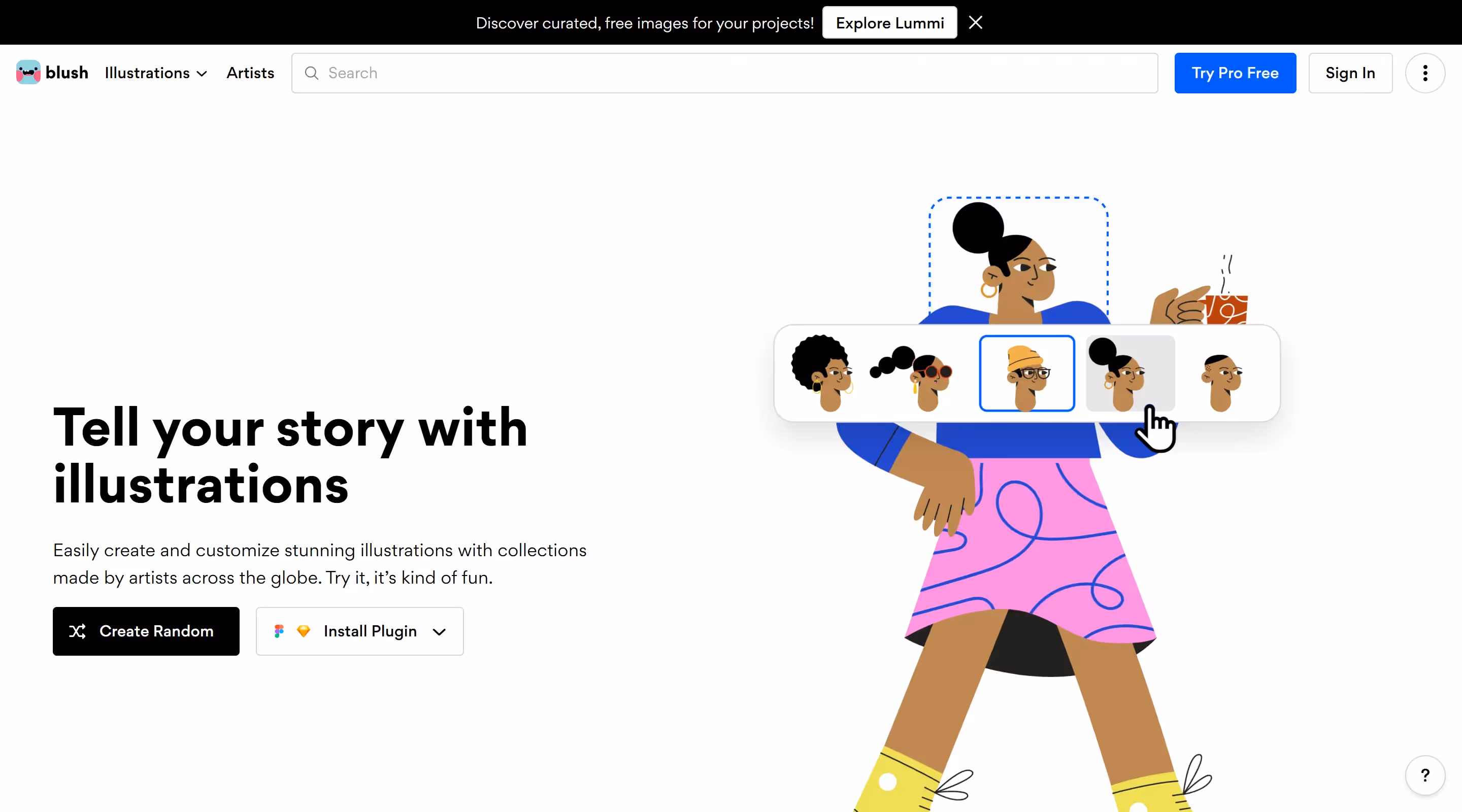Open the help question mark button
This screenshot has width=1462, height=812.
(1424, 775)
